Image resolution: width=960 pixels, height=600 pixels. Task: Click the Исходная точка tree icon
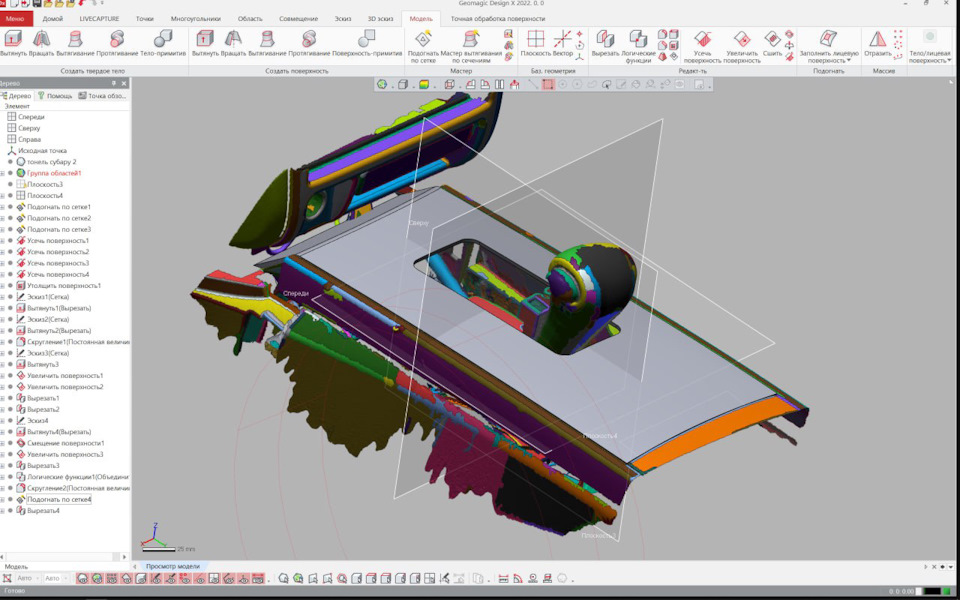pyautogui.click(x=11, y=151)
